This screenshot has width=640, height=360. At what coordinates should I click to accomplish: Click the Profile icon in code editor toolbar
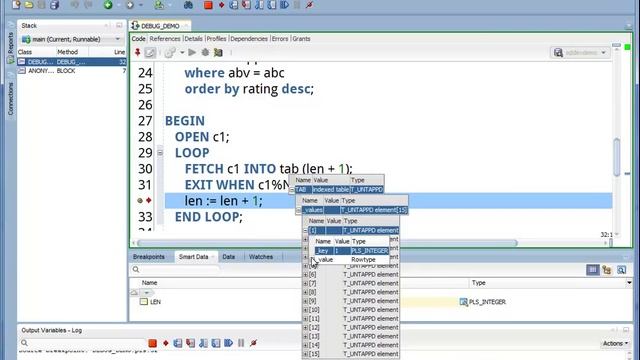tap(218, 52)
